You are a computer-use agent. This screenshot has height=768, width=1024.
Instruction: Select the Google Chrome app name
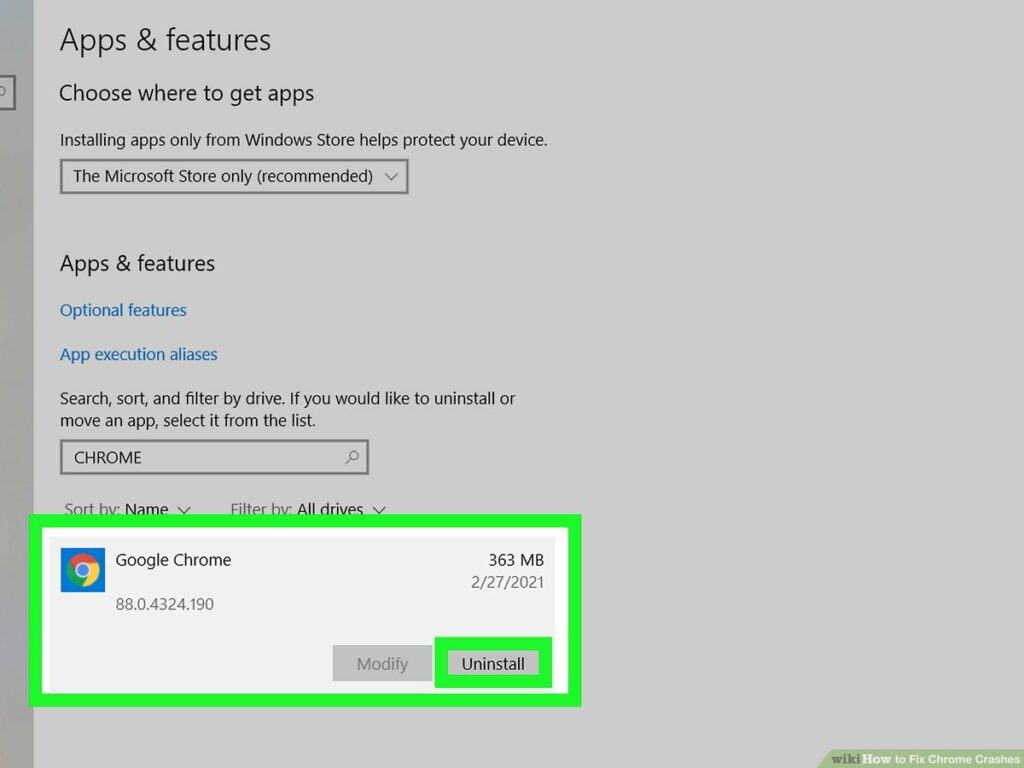coord(173,560)
